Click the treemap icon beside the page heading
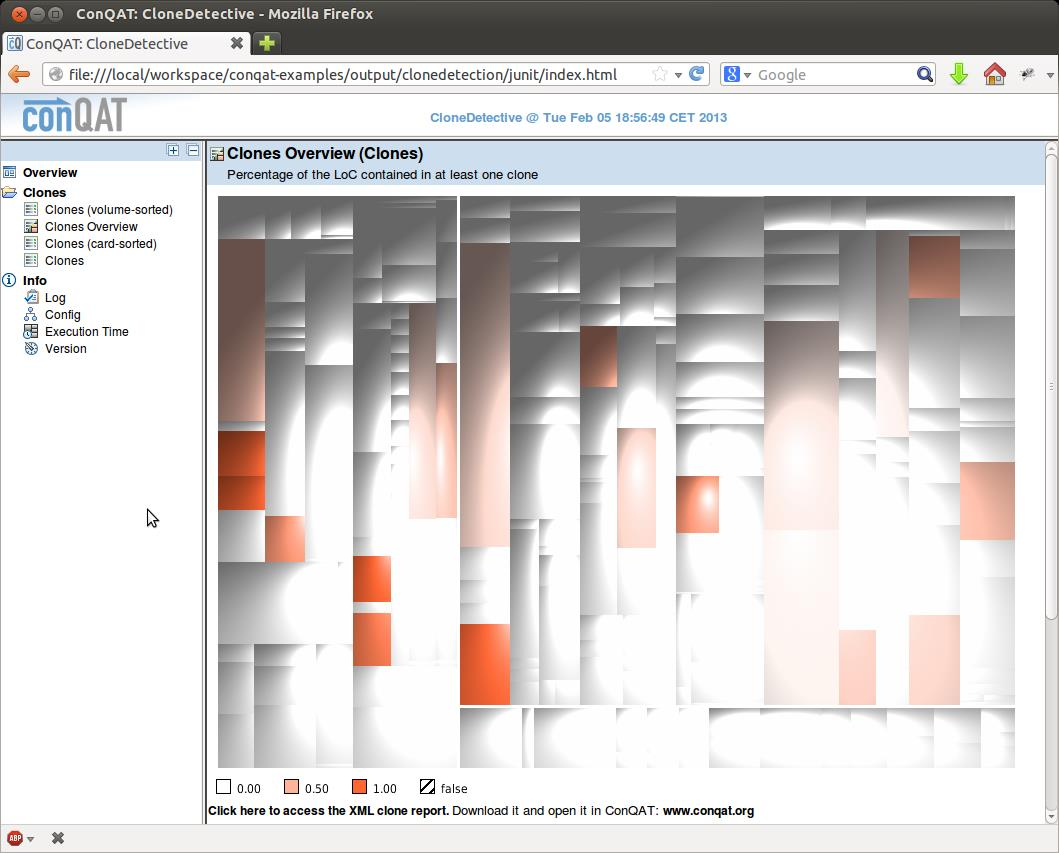The height and width of the screenshot is (853, 1059). tap(217, 154)
